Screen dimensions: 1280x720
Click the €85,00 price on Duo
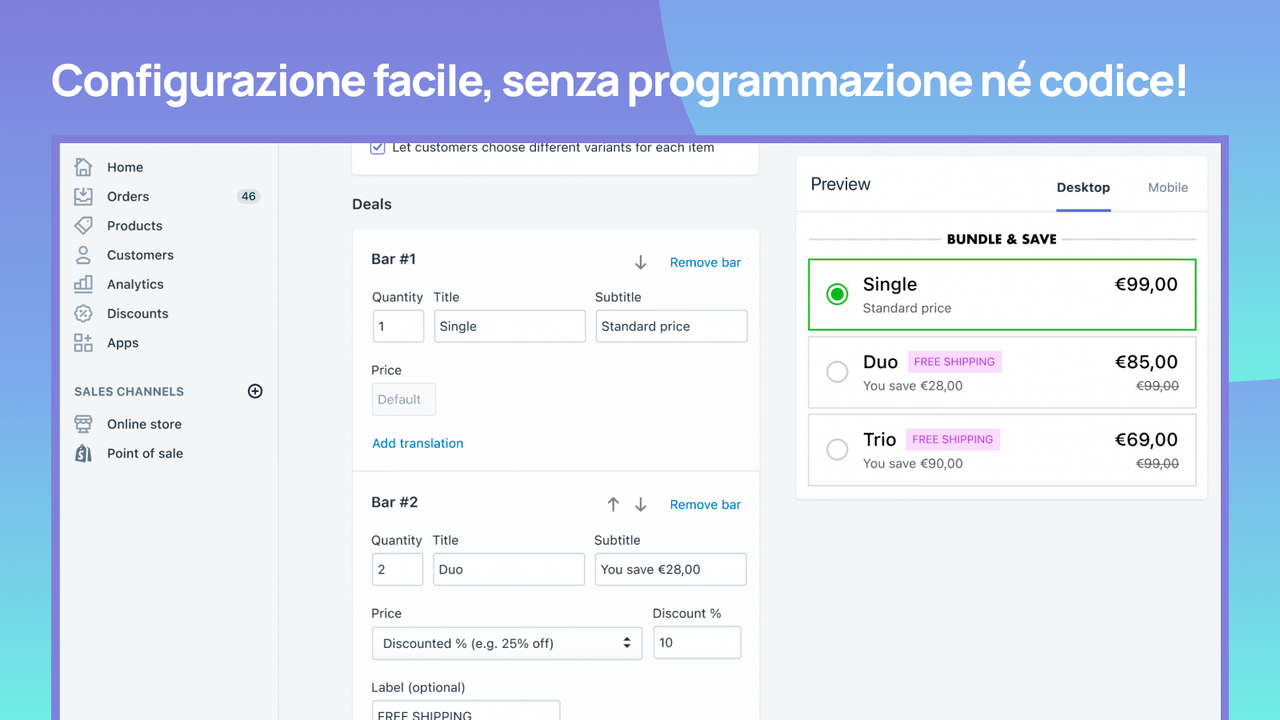point(1146,362)
